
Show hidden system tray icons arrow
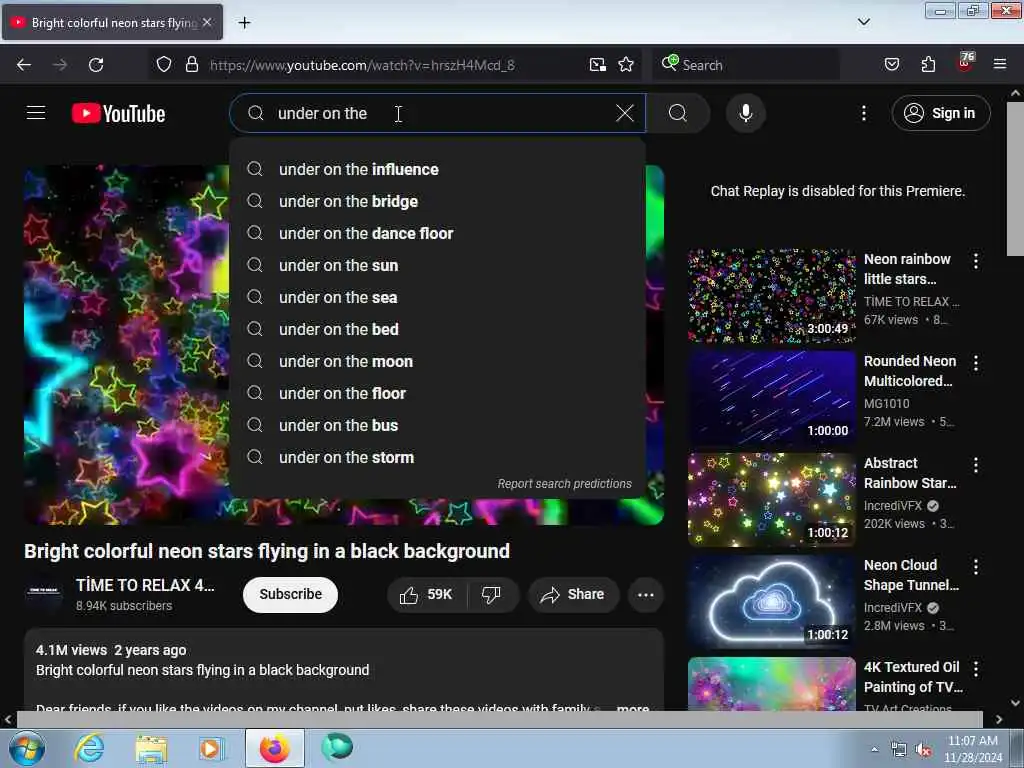coord(874,749)
